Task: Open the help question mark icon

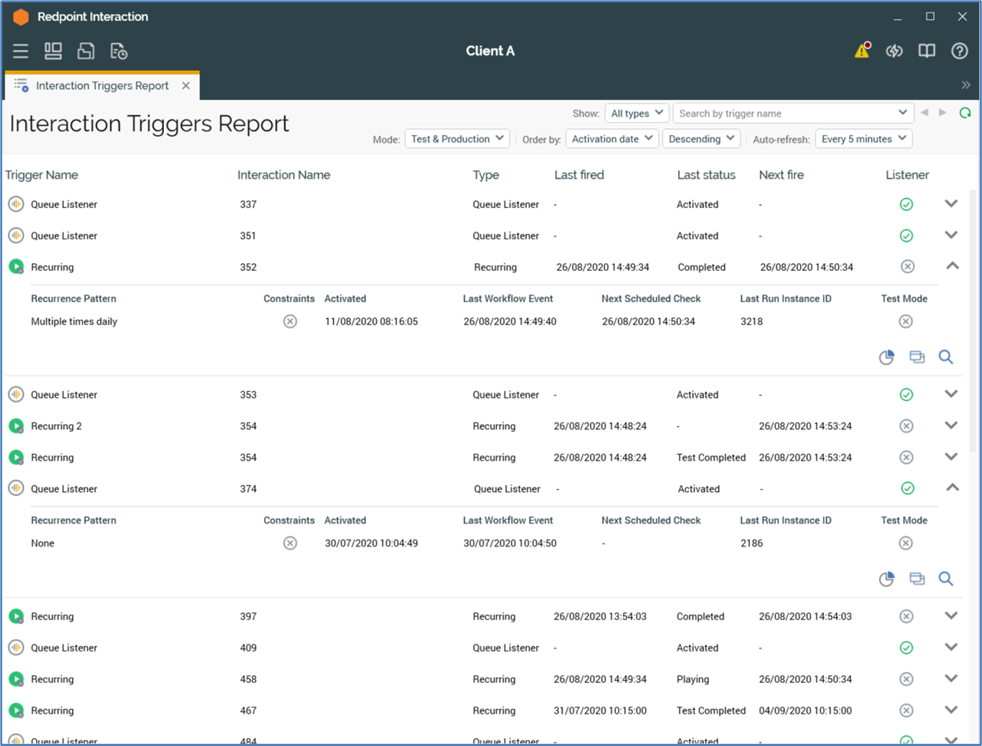Action: pyautogui.click(x=959, y=51)
